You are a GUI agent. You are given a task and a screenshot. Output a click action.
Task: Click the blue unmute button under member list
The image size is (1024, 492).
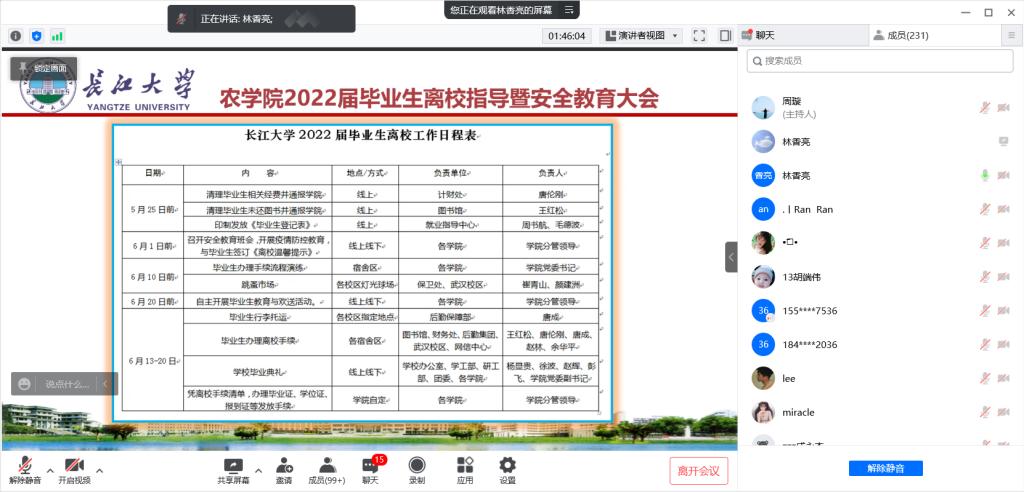pyautogui.click(x=885, y=468)
